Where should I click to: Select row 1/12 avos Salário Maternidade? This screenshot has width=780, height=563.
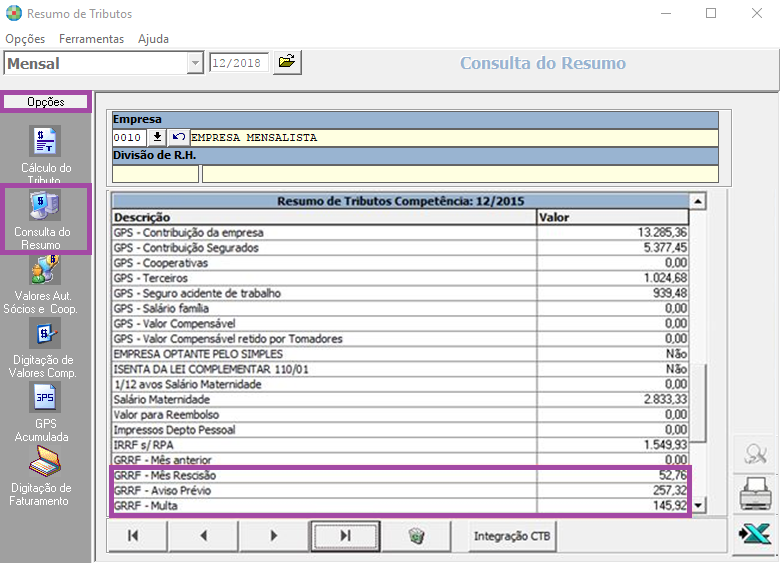click(400, 384)
